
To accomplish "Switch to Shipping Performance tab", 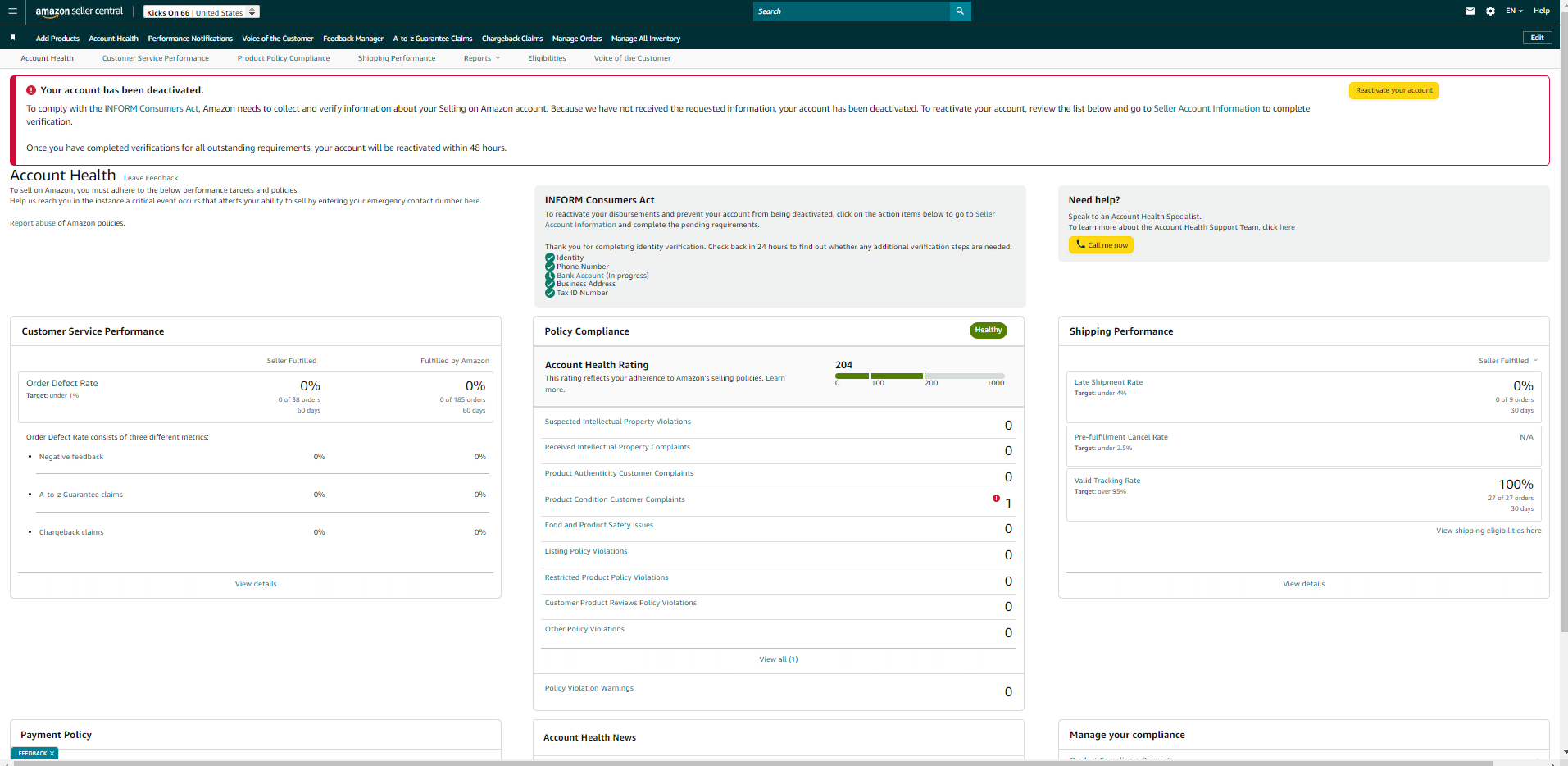I will point(397,58).
